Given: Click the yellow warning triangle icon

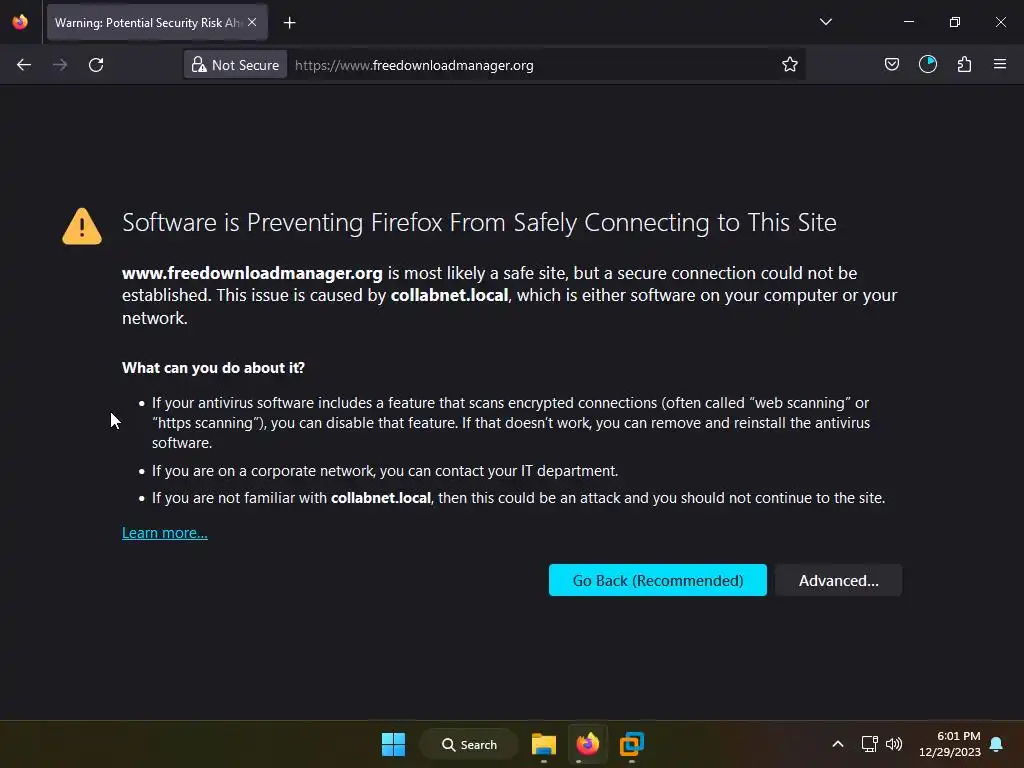Looking at the screenshot, I should coord(82,226).
